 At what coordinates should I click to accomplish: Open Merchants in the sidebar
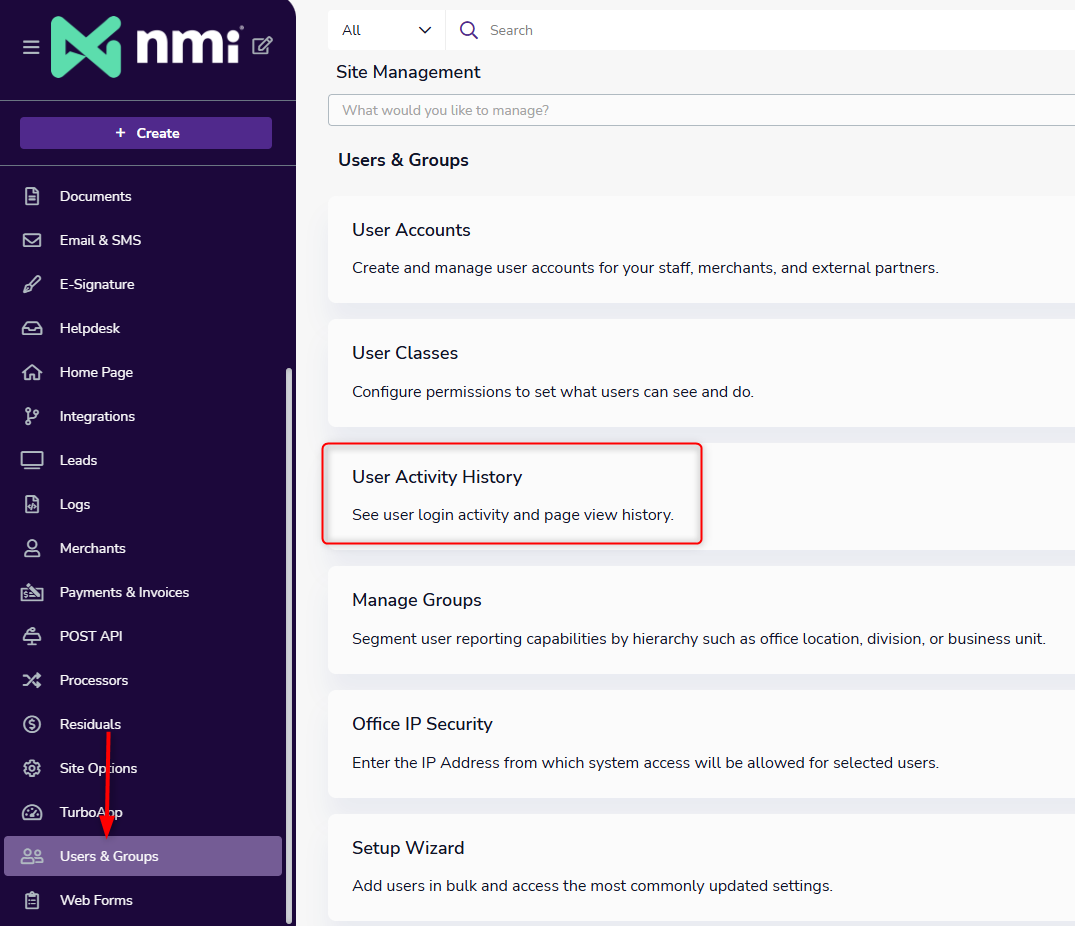click(92, 548)
